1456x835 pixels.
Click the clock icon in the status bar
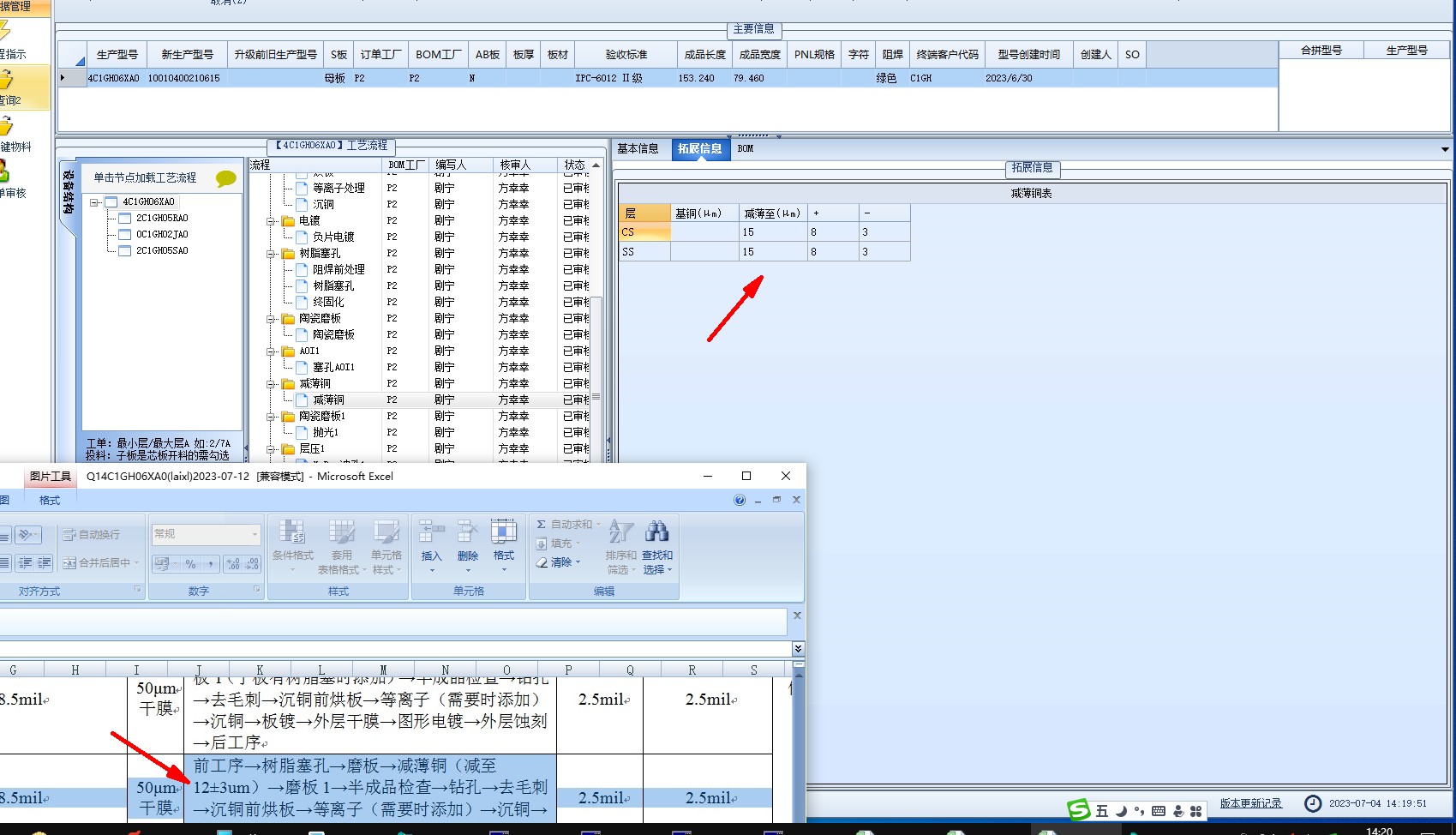[x=1313, y=803]
